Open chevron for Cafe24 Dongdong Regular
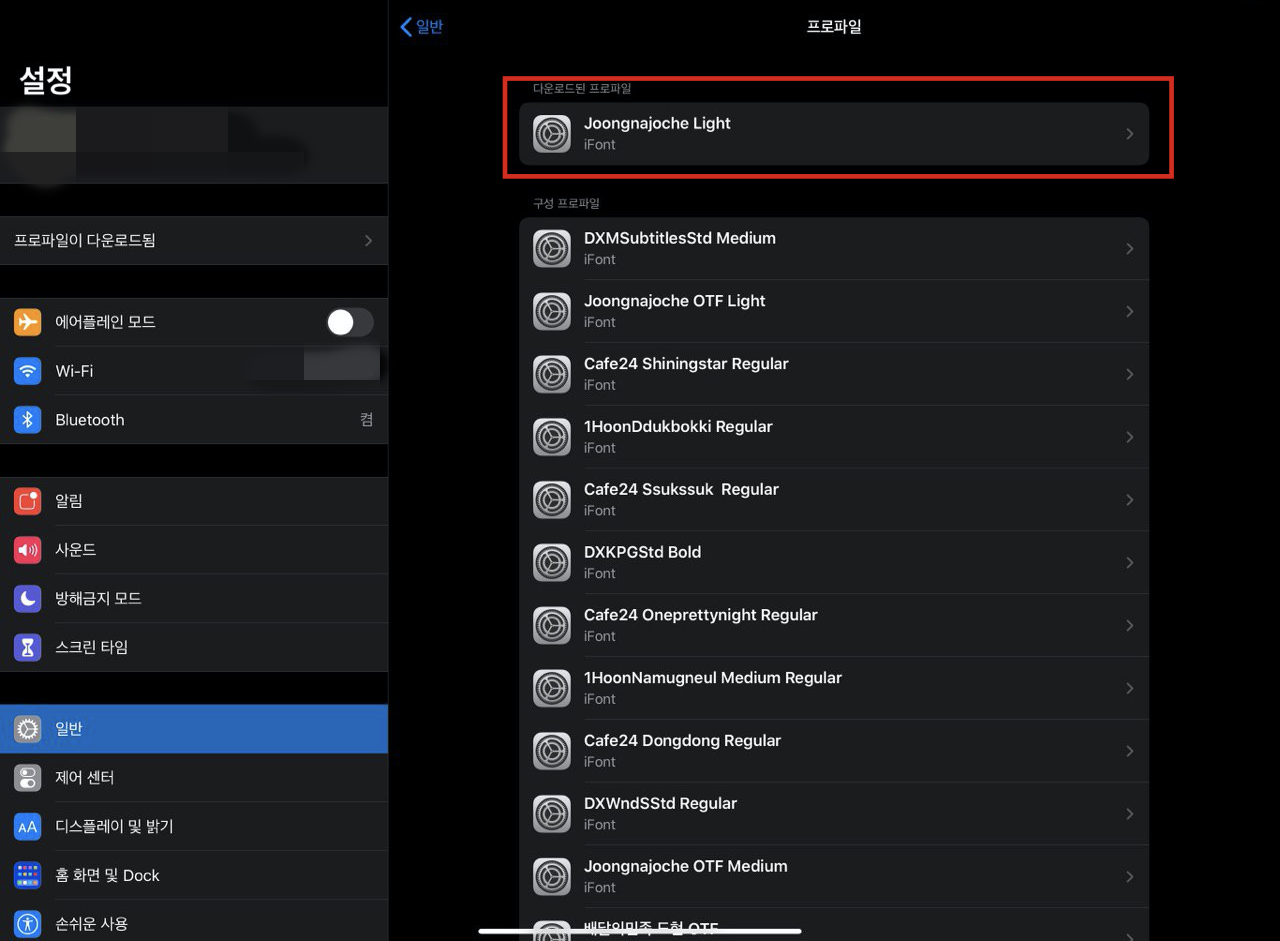The width and height of the screenshot is (1280, 941). [x=1130, y=751]
